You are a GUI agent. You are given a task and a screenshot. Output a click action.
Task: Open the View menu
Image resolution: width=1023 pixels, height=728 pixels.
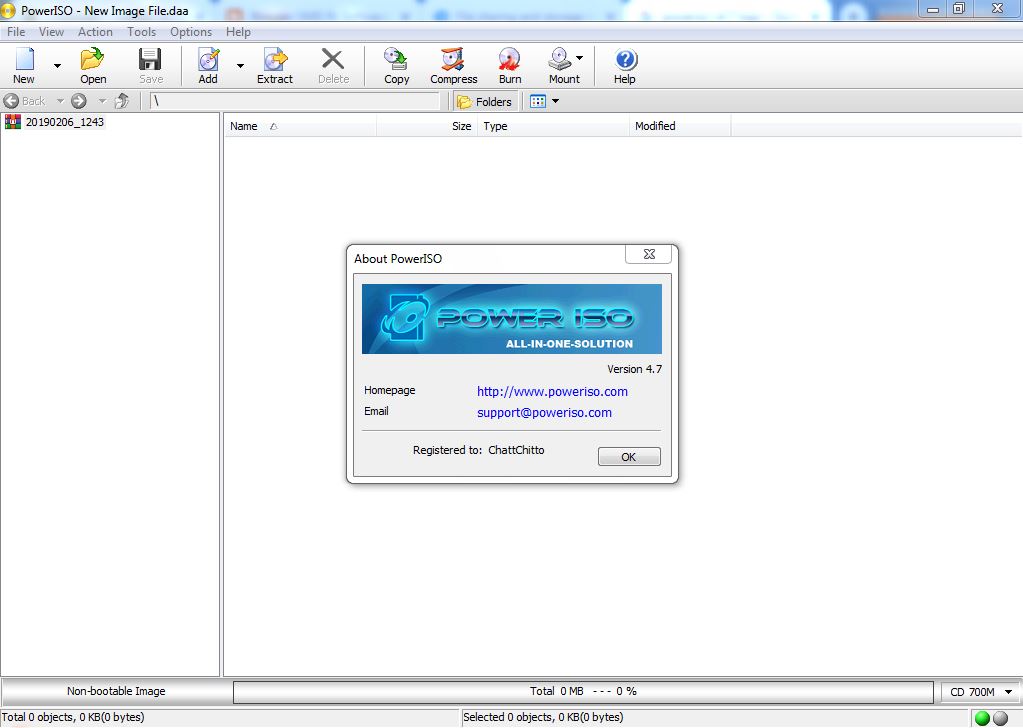[51, 31]
